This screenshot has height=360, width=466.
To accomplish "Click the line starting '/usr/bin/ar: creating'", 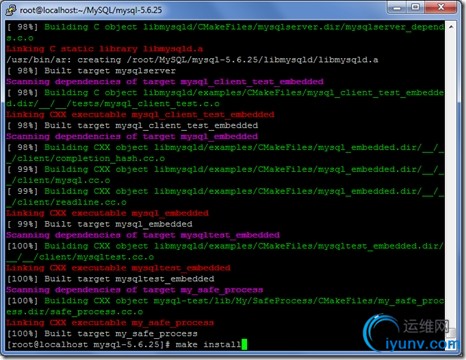I will [x=192, y=60].
